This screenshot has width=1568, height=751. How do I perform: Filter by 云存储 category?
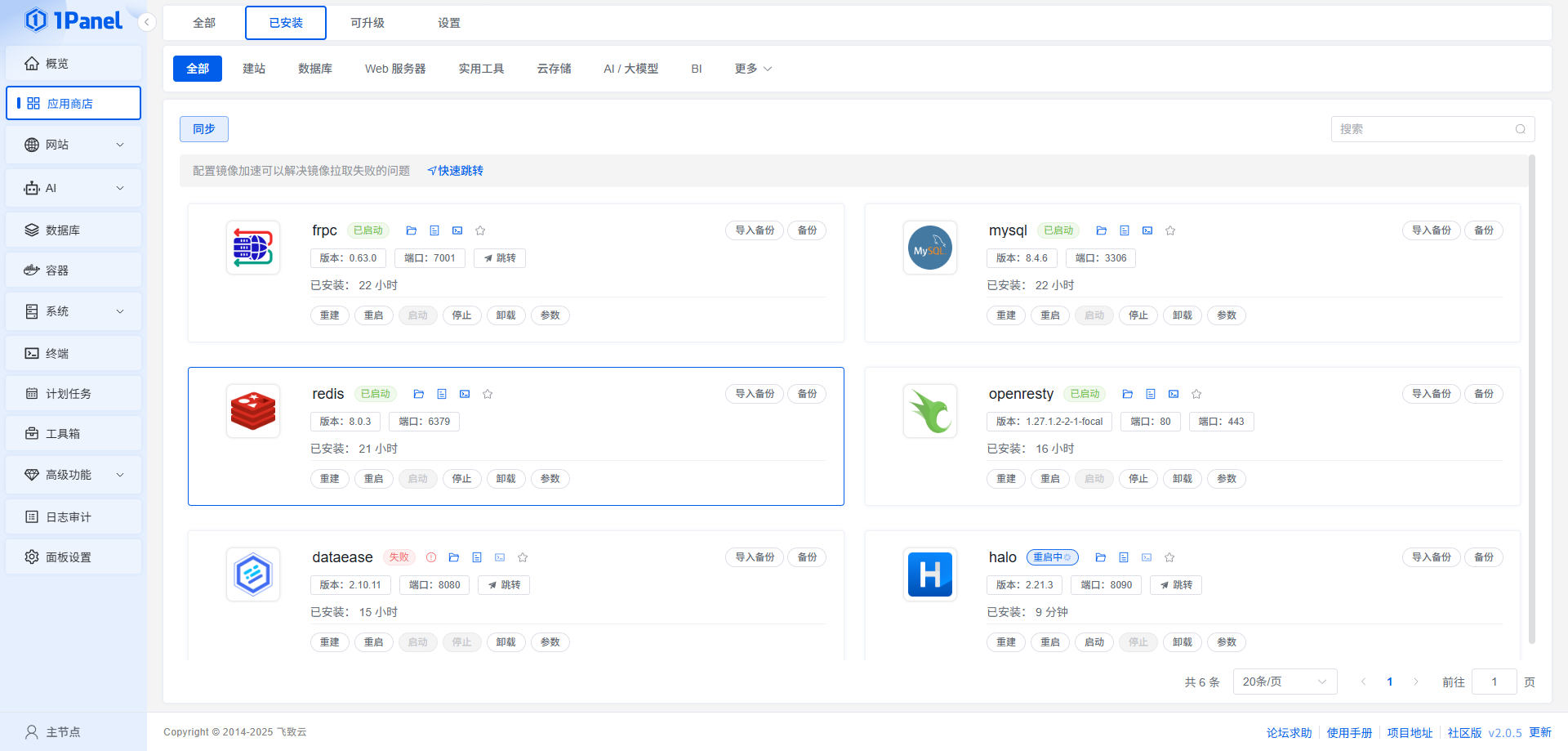pos(555,69)
